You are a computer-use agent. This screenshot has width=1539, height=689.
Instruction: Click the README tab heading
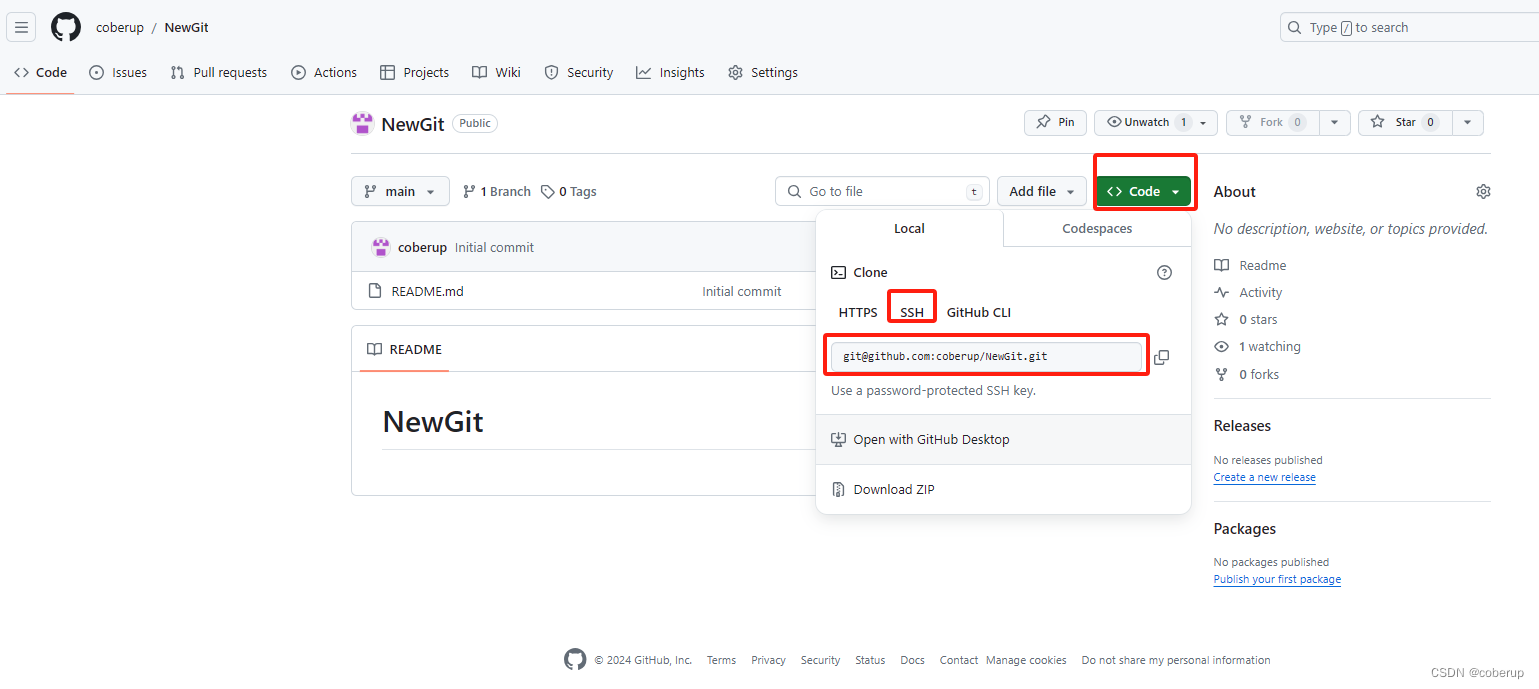pos(404,349)
